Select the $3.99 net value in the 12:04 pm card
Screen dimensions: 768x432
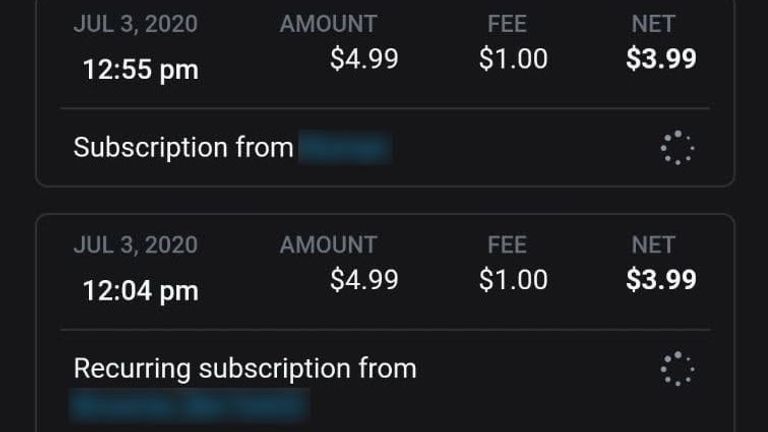tap(661, 280)
